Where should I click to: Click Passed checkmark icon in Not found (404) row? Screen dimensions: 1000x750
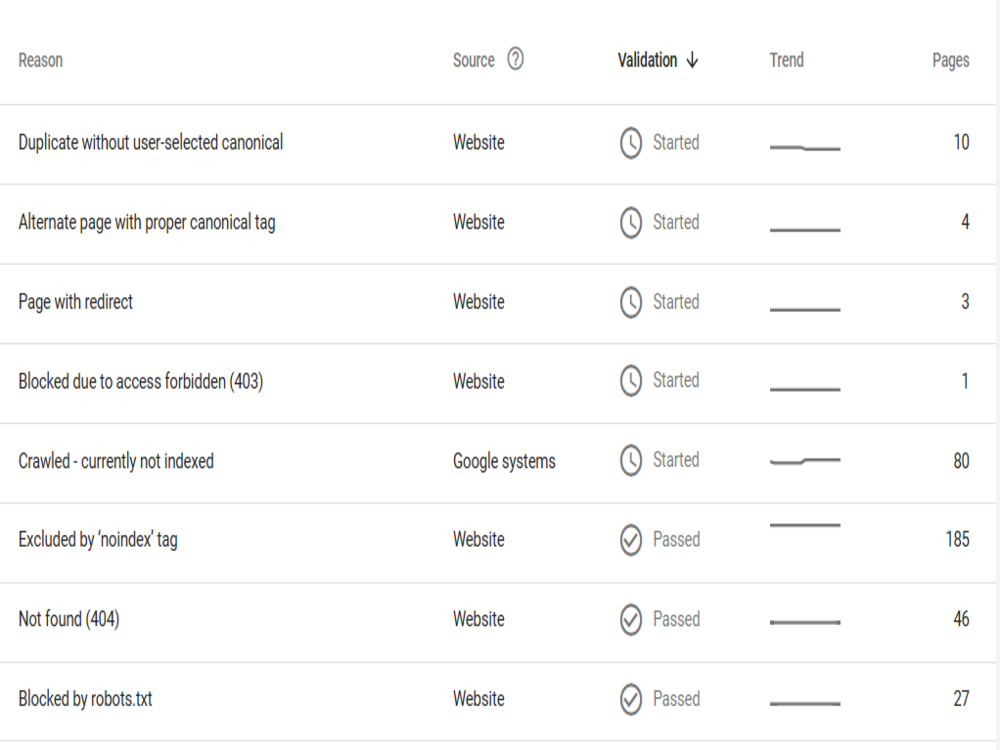631,620
